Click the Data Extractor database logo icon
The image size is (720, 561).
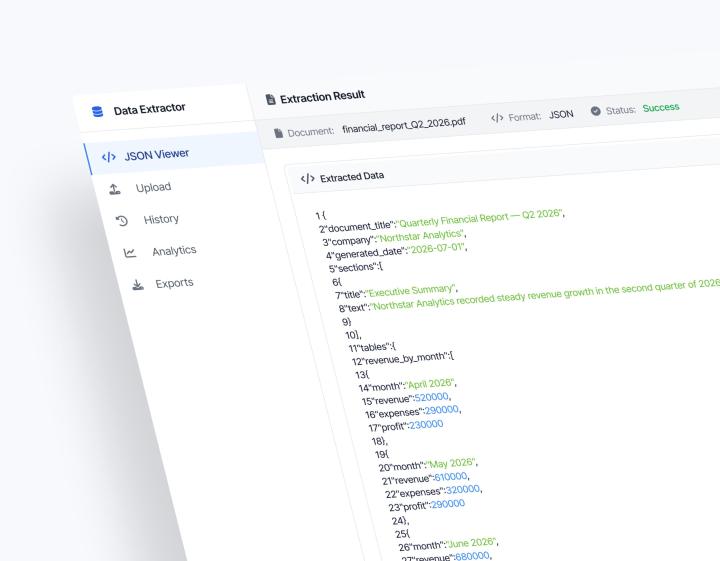(97, 112)
